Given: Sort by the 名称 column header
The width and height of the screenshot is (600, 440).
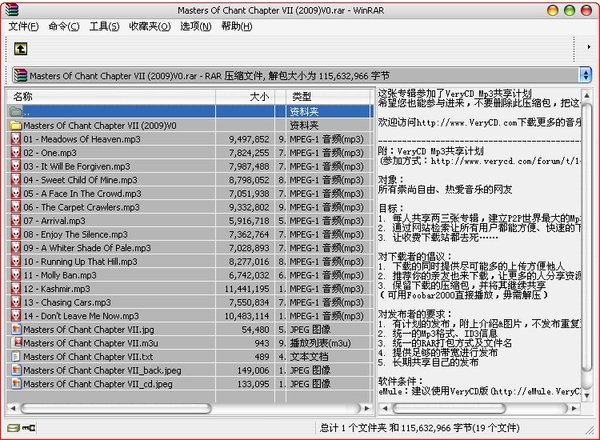Looking at the screenshot, I should 111,96.
